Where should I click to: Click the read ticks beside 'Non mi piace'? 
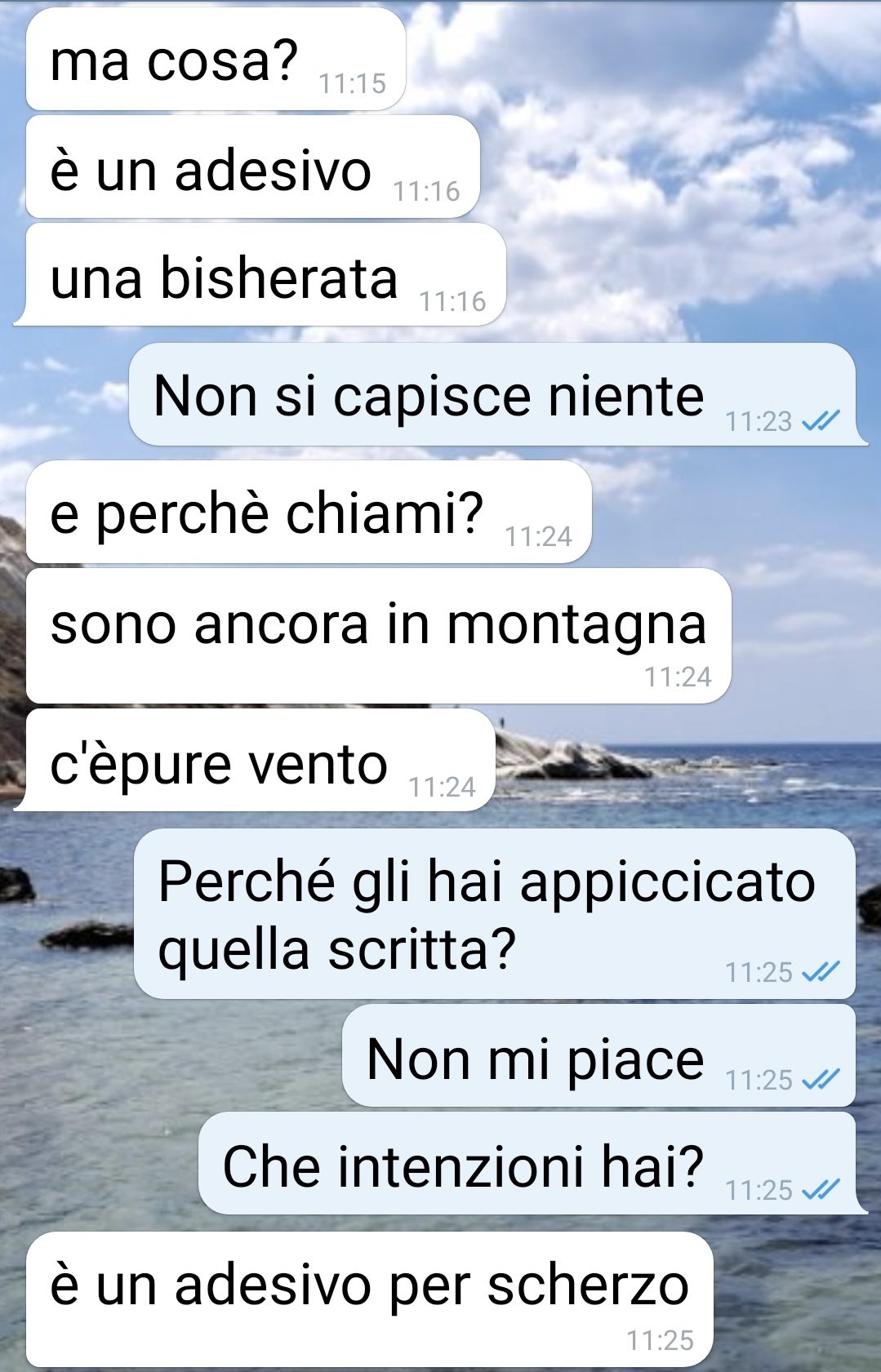(821, 1080)
